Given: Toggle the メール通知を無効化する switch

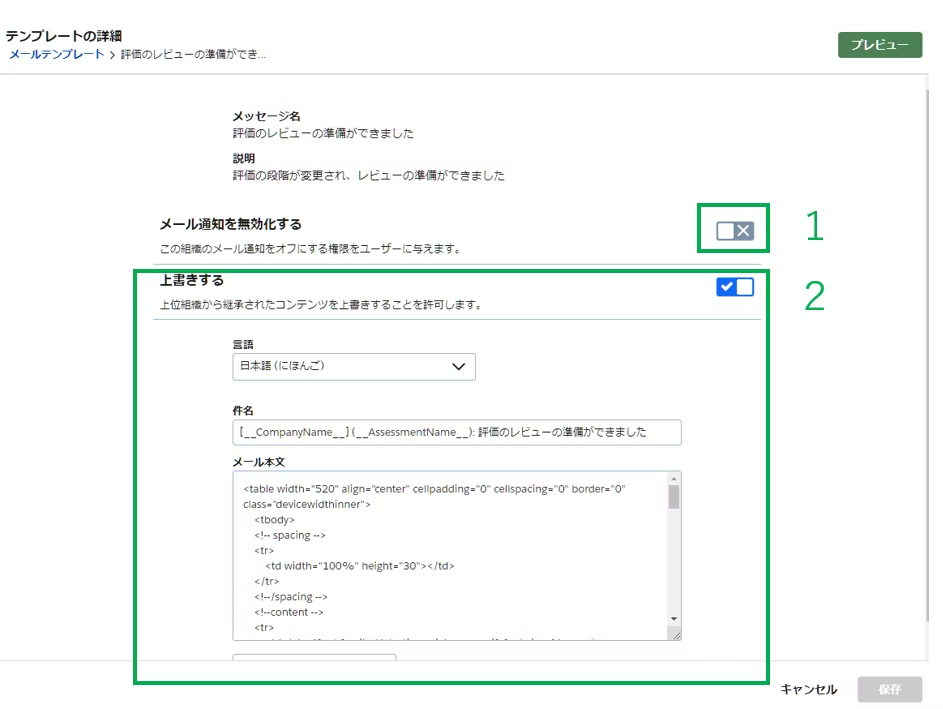Looking at the screenshot, I should click(x=734, y=231).
